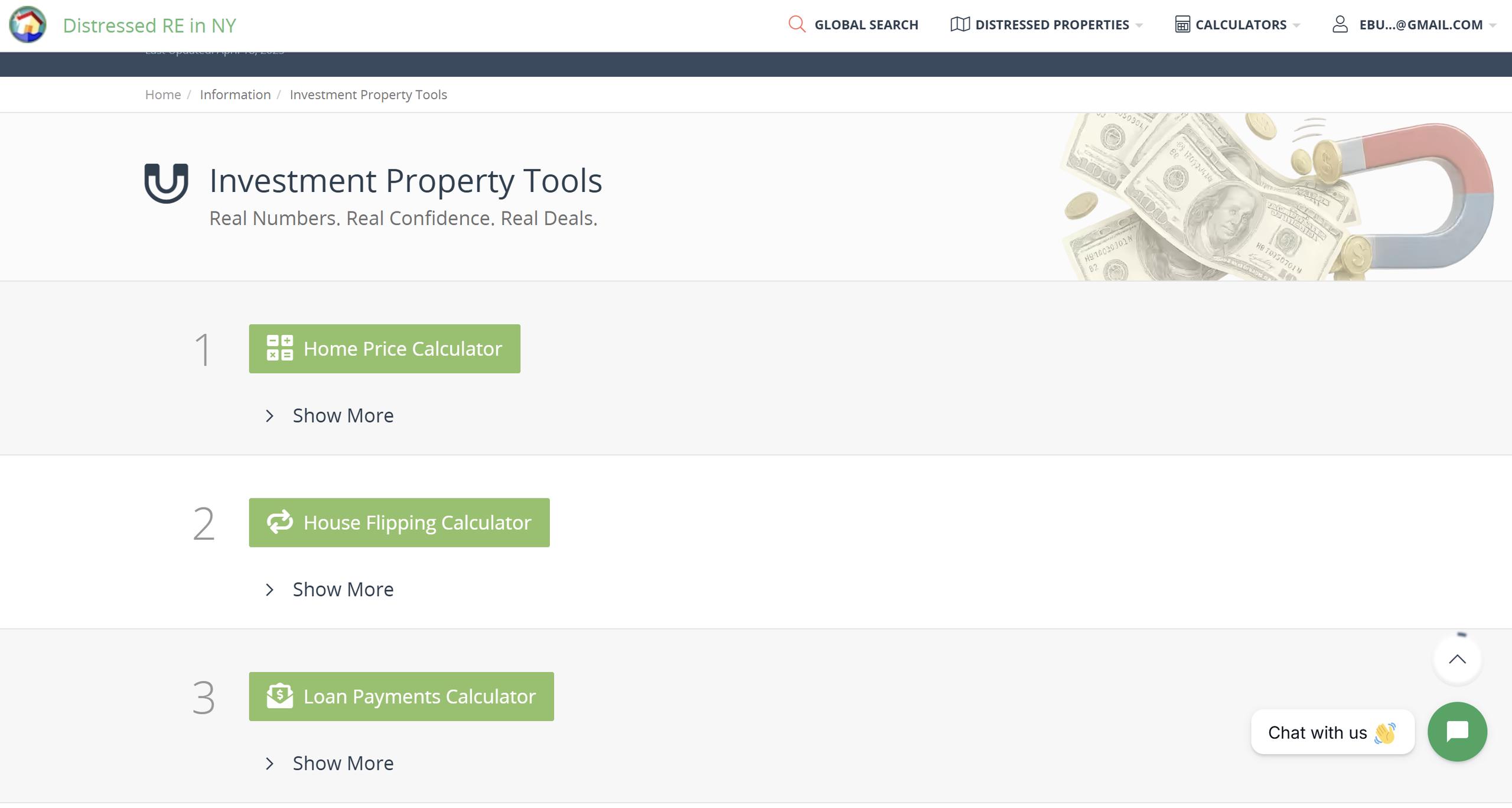The width and height of the screenshot is (1512, 808).
Task: Open the House Flipping Calculator
Action: (x=399, y=523)
